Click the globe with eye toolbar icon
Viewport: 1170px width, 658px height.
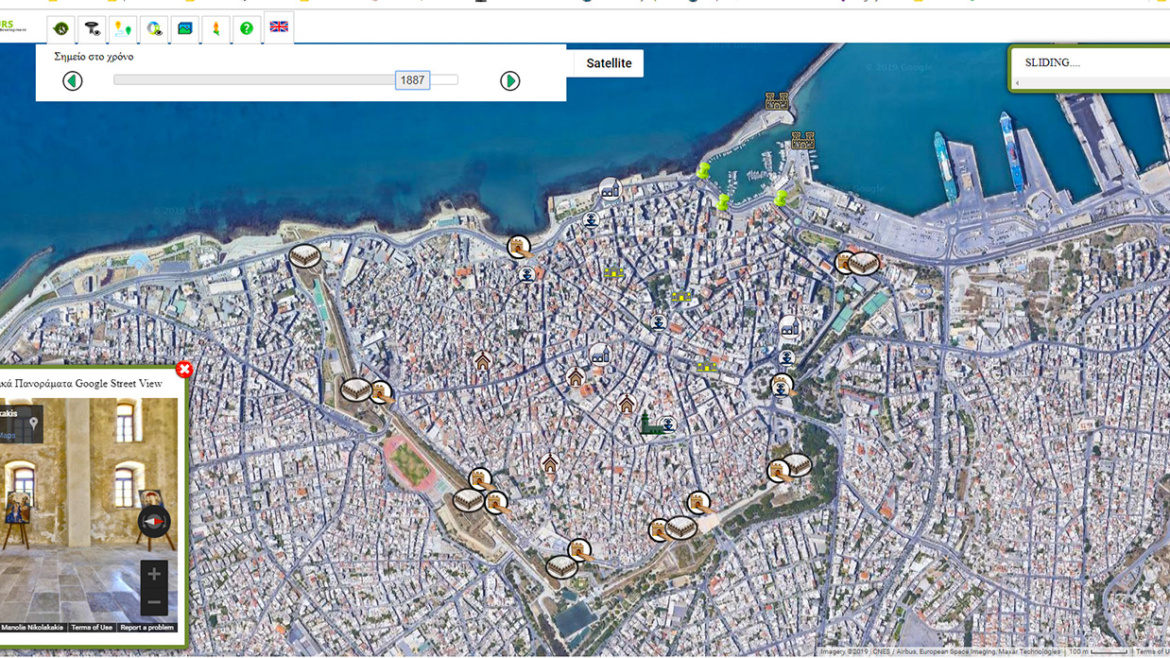[x=153, y=28]
